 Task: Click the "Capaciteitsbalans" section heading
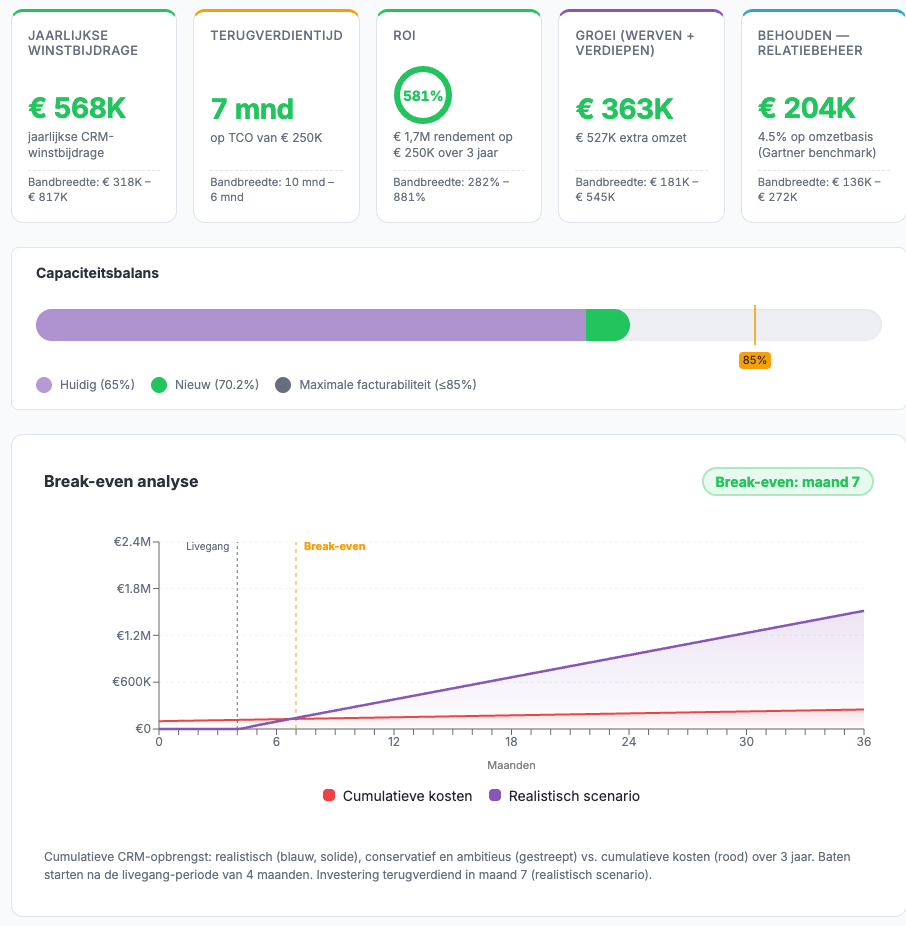pyautogui.click(x=97, y=273)
